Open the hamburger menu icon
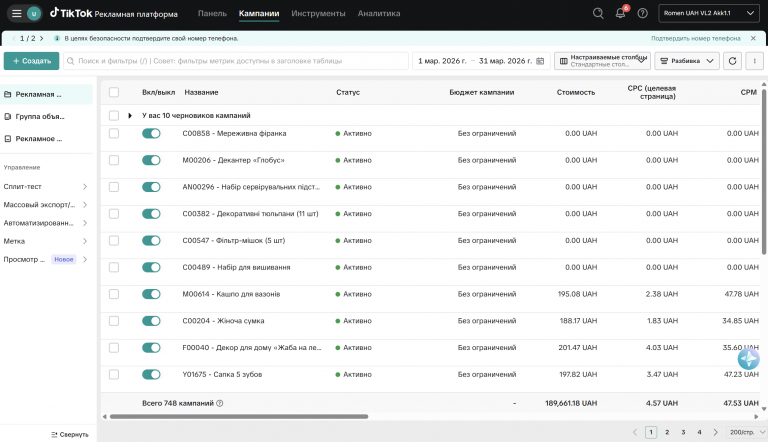Screen dimensions: 768x442 tap(17, 13)
